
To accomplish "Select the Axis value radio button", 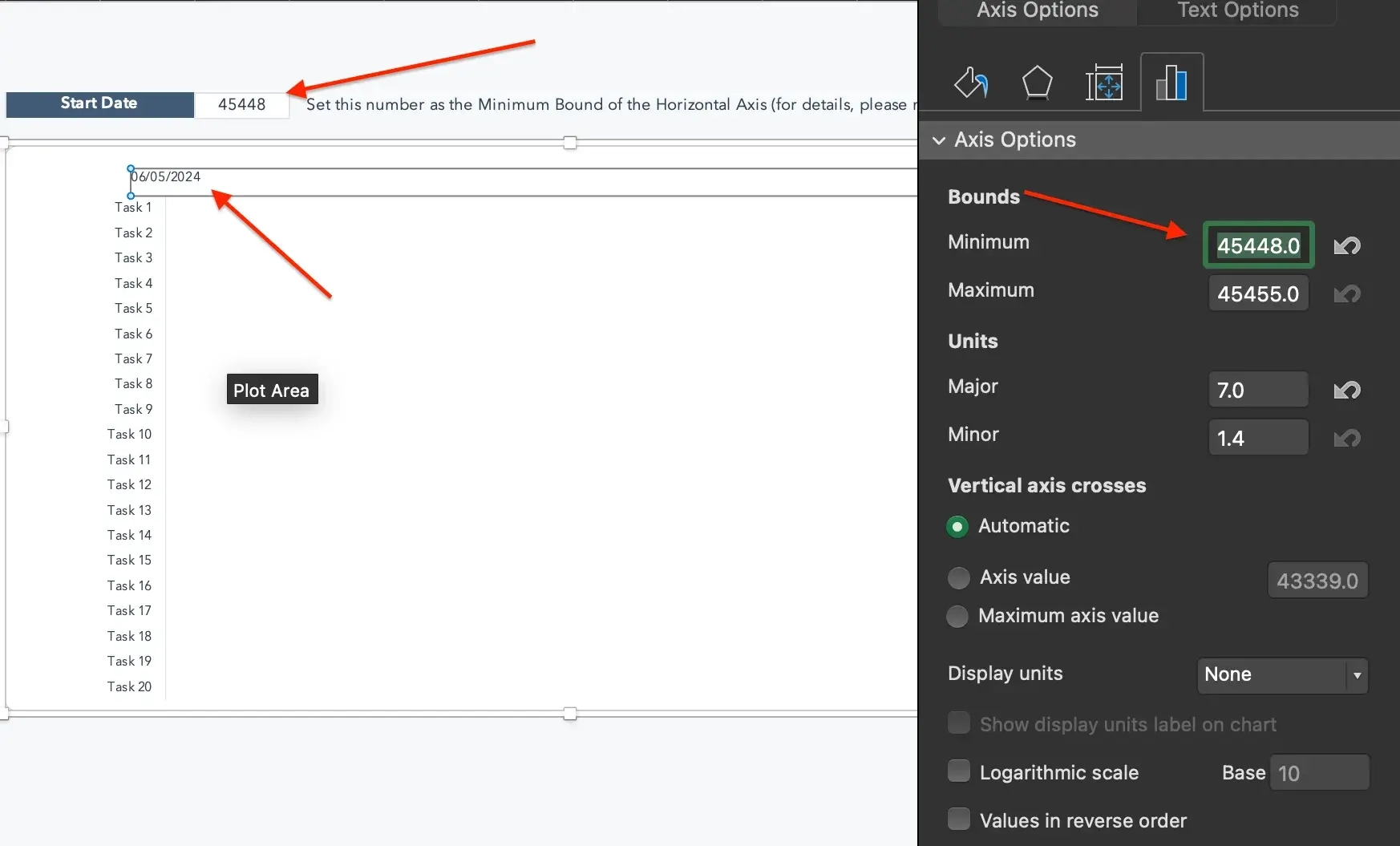I will tap(958, 577).
